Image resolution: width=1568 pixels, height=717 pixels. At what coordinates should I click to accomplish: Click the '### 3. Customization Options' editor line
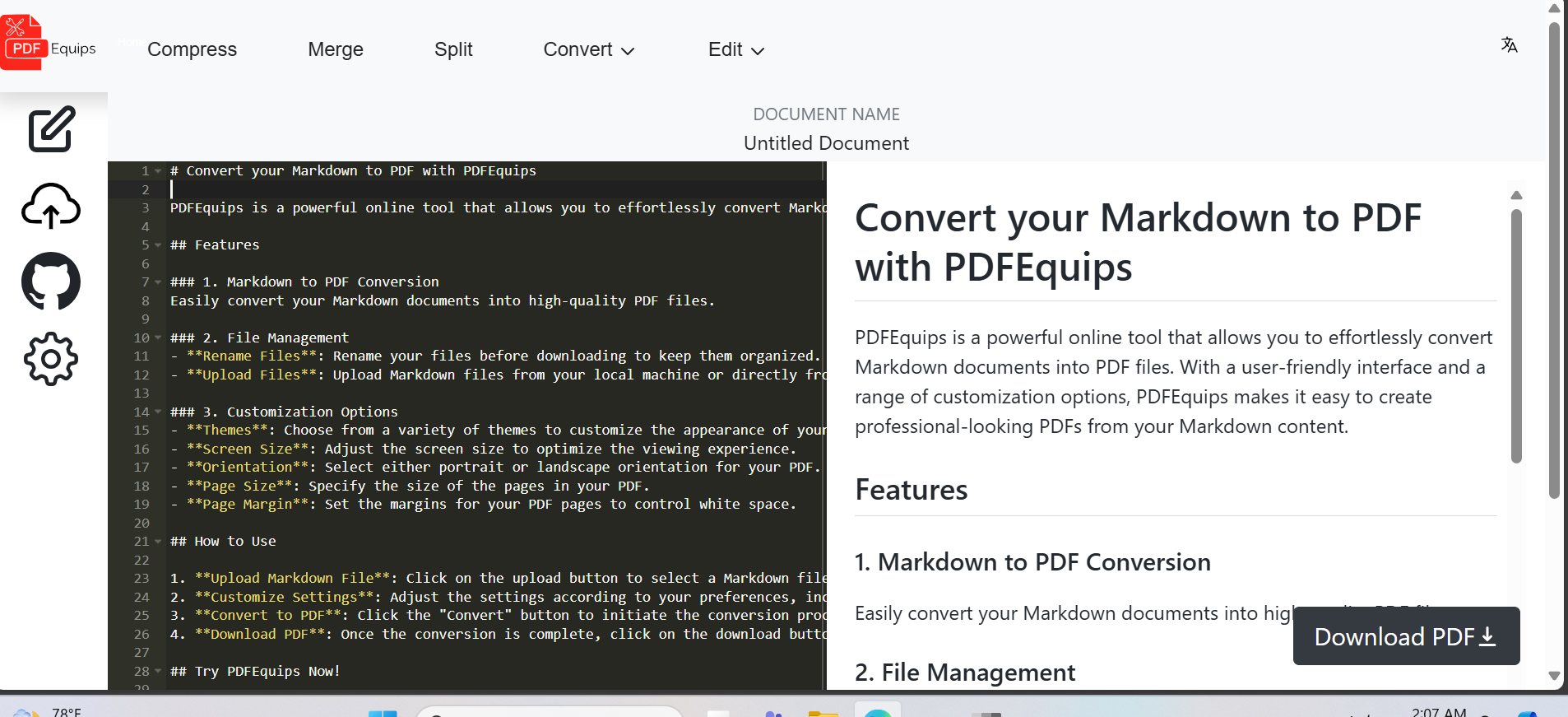click(x=284, y=412)
